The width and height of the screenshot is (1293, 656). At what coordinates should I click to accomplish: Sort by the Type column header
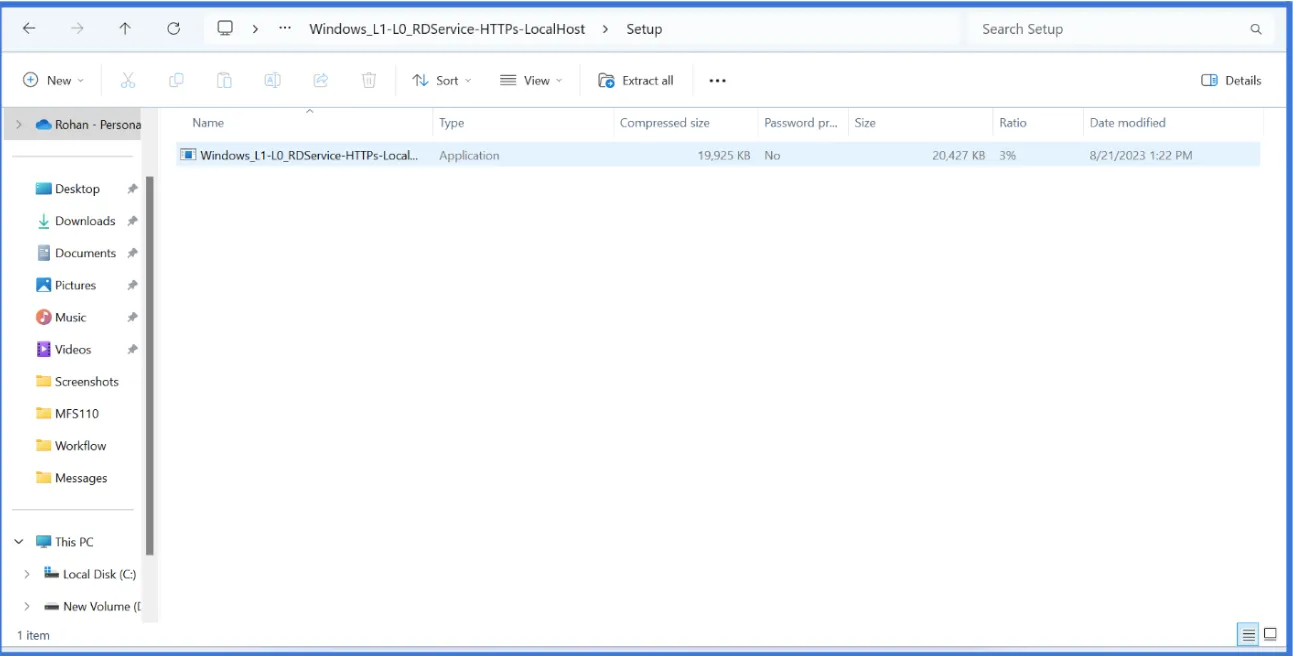452,122
